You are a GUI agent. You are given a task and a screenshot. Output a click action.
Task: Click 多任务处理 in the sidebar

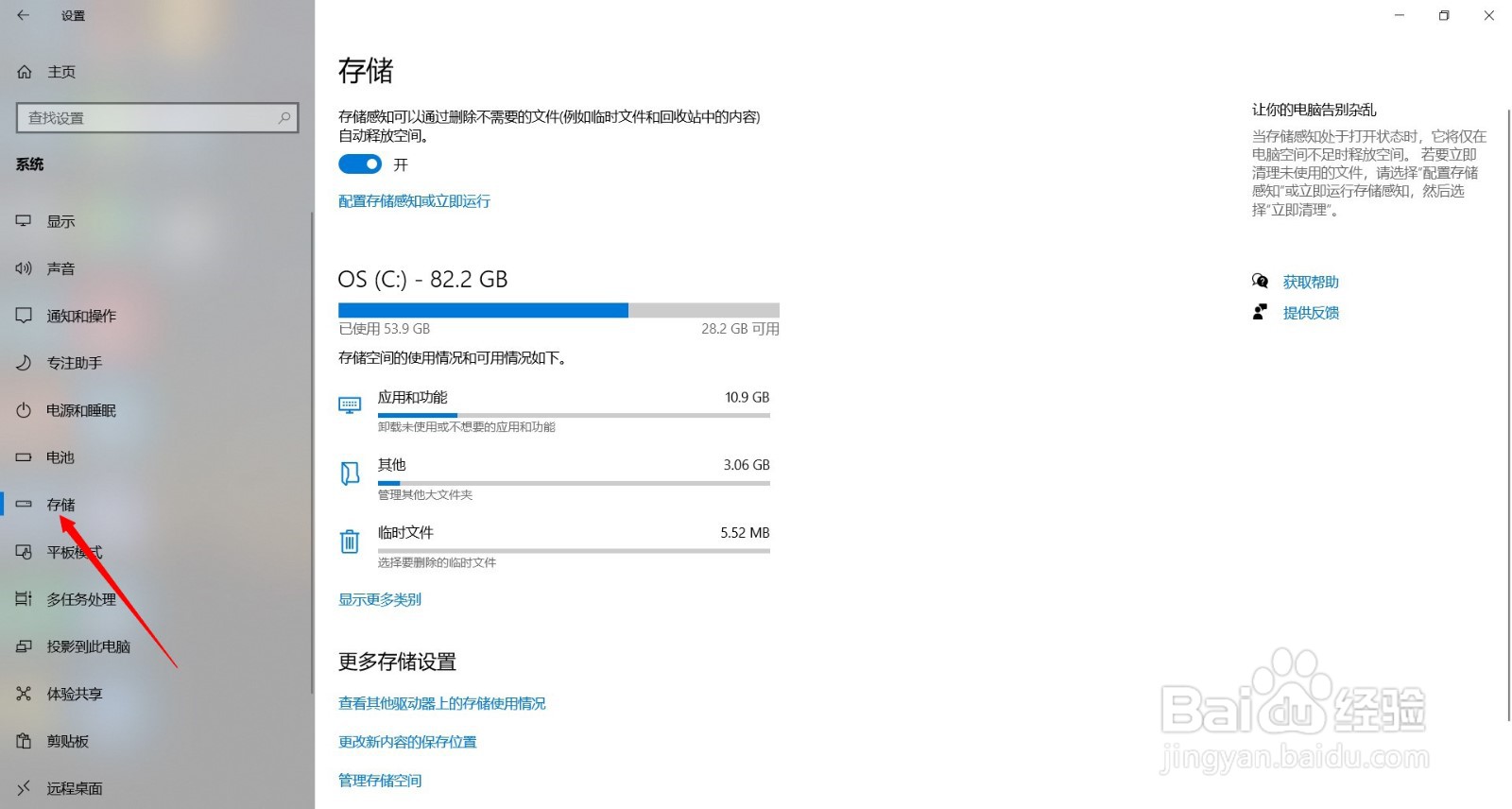click(81, 599)
